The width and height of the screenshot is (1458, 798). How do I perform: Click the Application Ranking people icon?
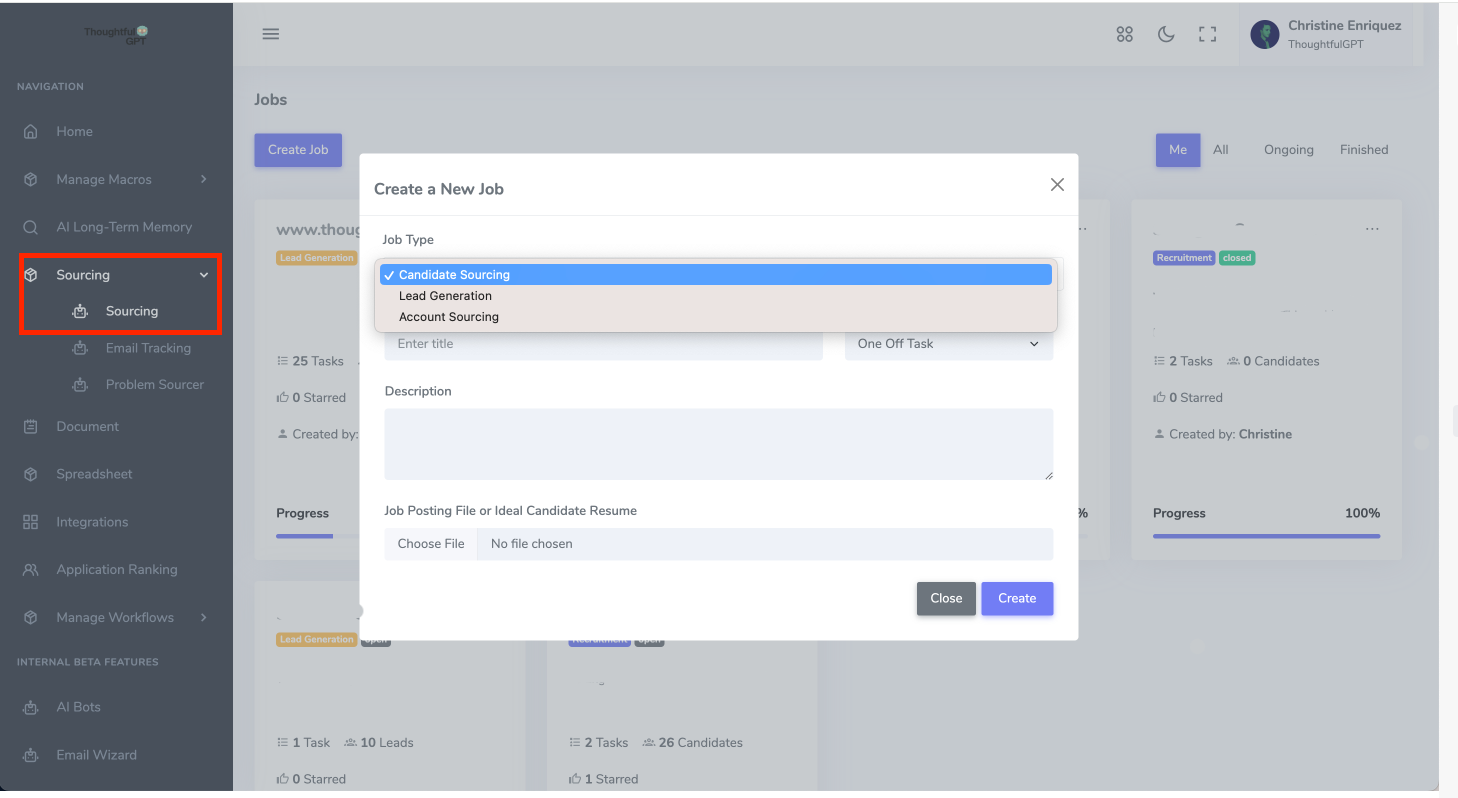tap(31, 570)
